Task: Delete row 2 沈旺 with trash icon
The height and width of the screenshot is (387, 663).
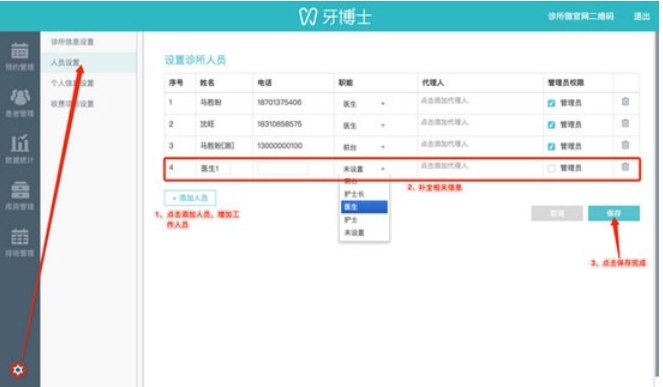Action: point(625,124)
